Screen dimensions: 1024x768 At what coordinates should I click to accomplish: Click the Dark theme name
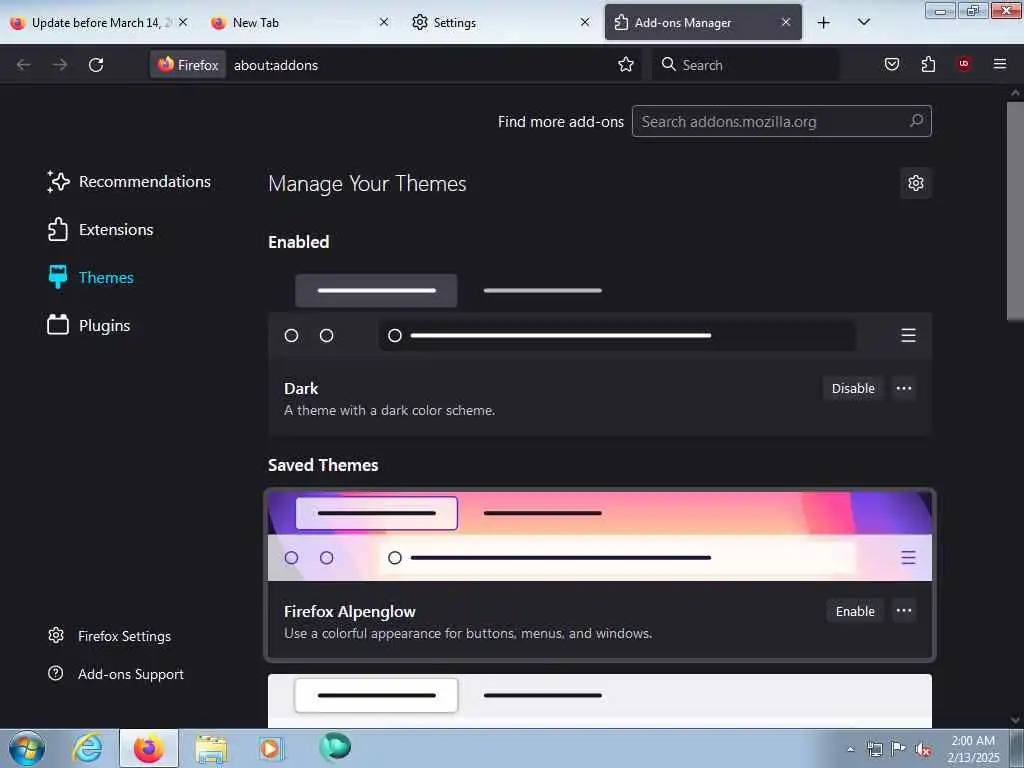[301, 389]
